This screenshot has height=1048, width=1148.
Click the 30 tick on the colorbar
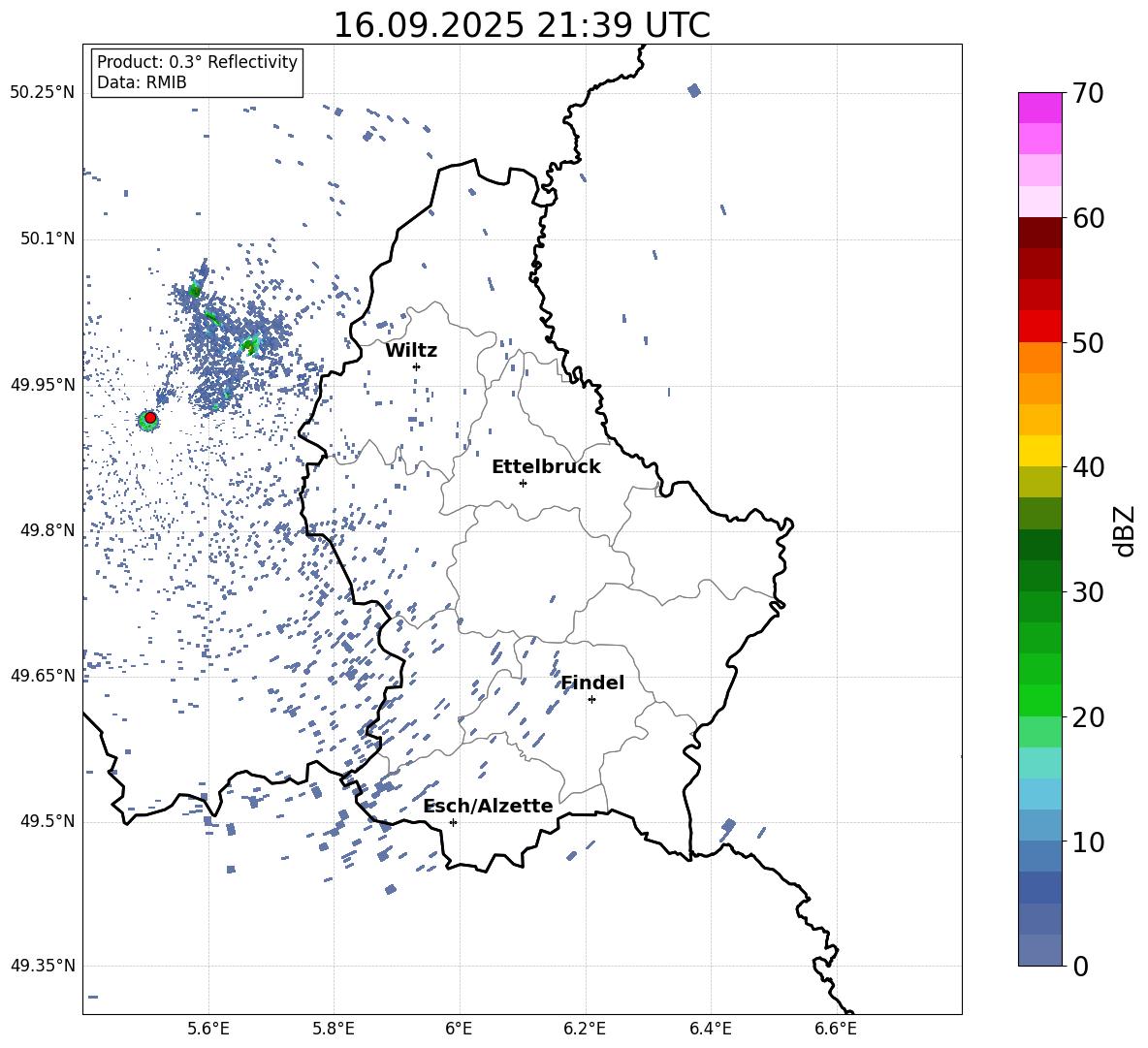point(1088,592)
